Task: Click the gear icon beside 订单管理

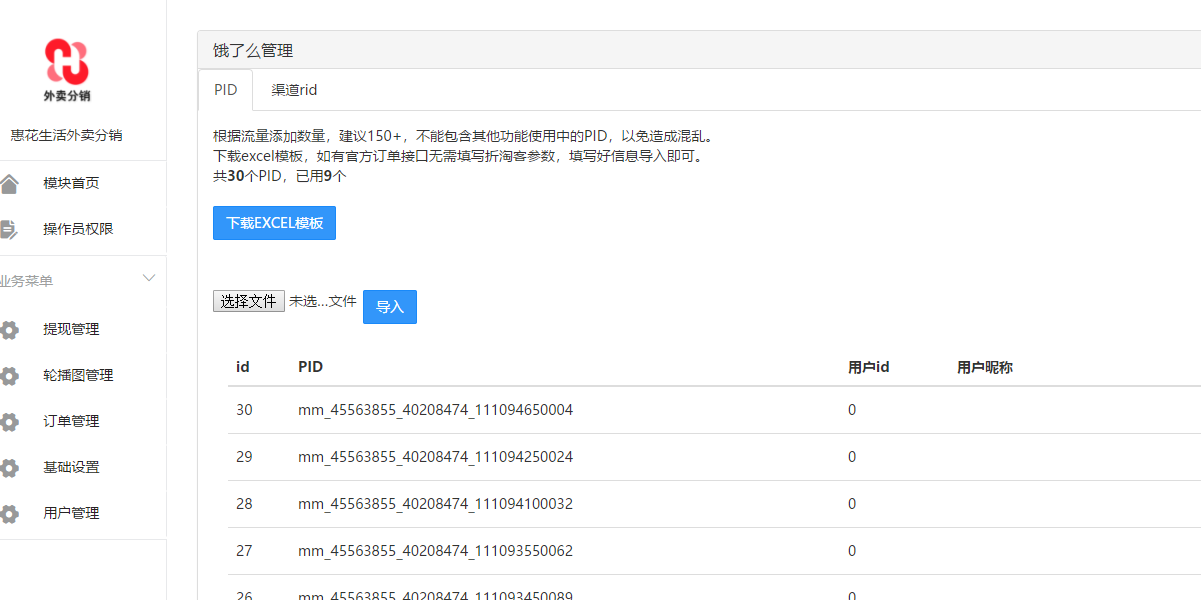Action: coord(9,422)
